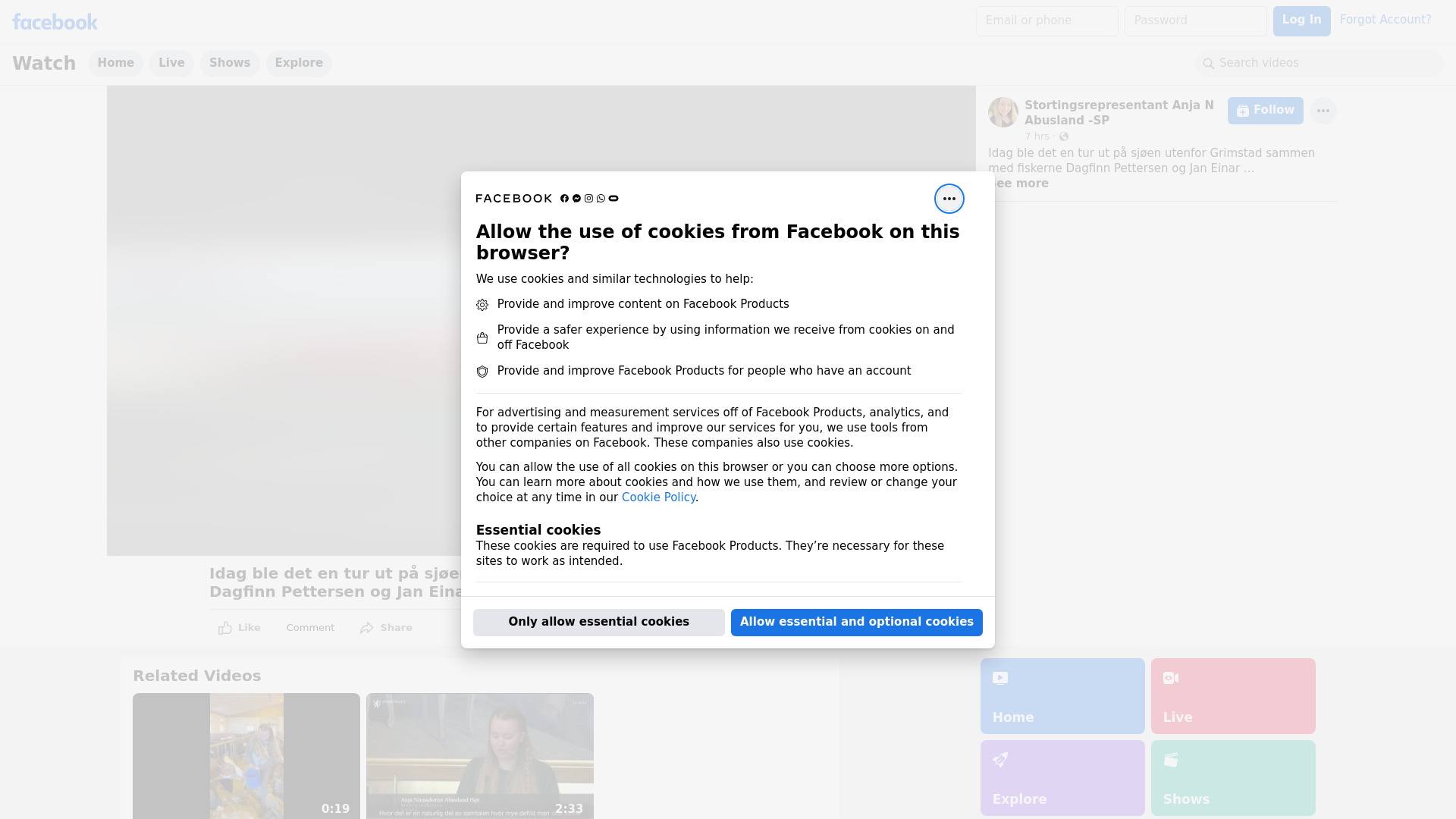The image size is (1456, 819).
Task: Expand post text with See more
Action: 1022,184
